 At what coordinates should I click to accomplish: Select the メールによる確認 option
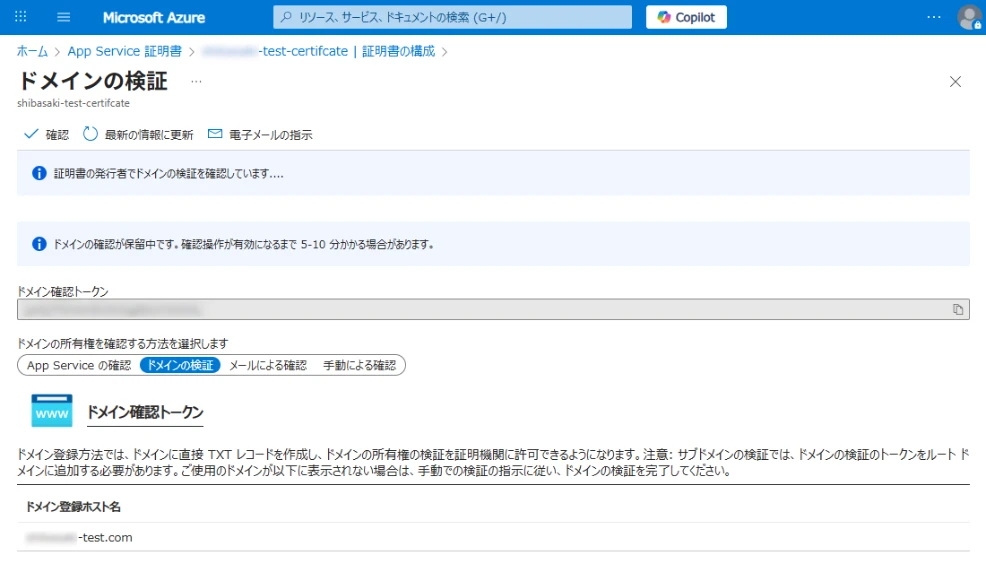(x=267, y=365)
